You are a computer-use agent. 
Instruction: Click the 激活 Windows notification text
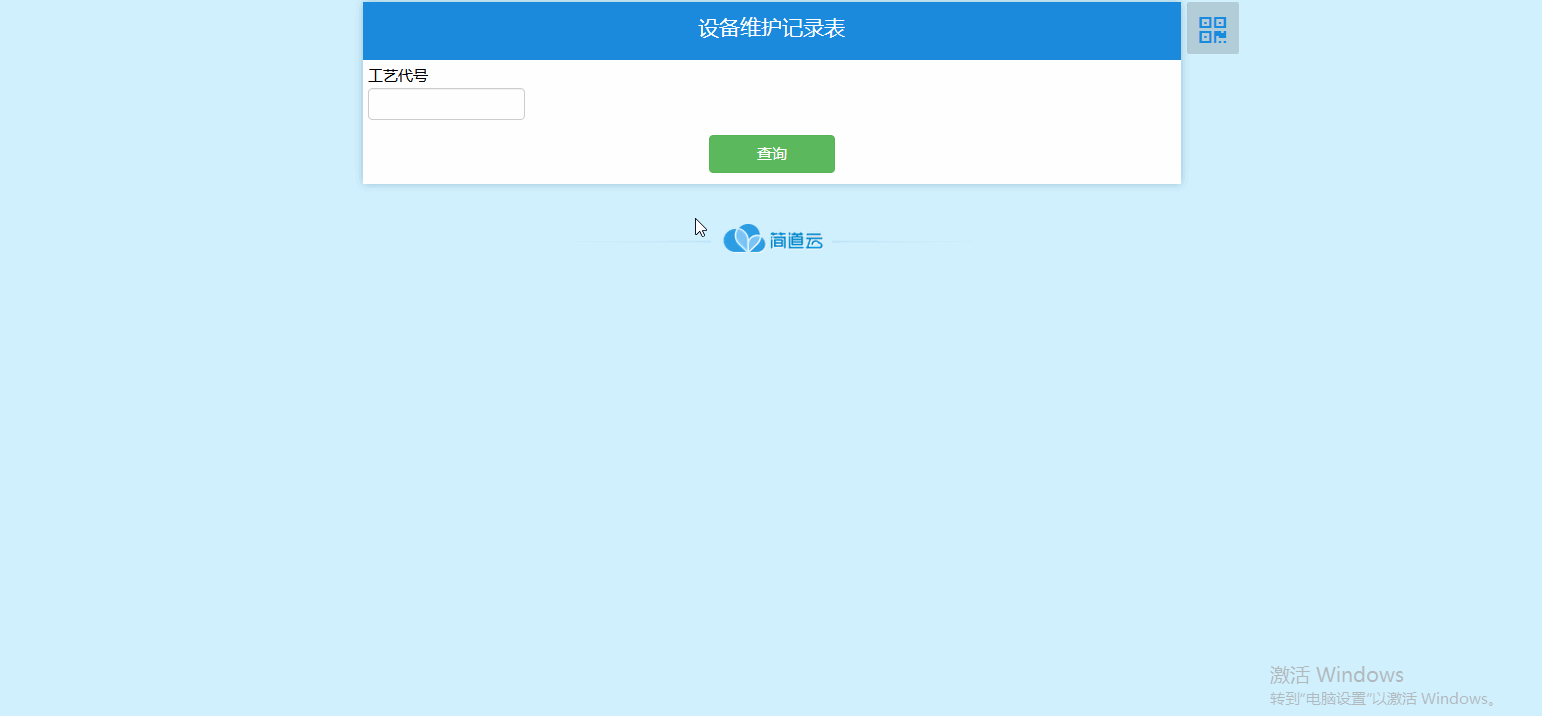point(1335,674)
